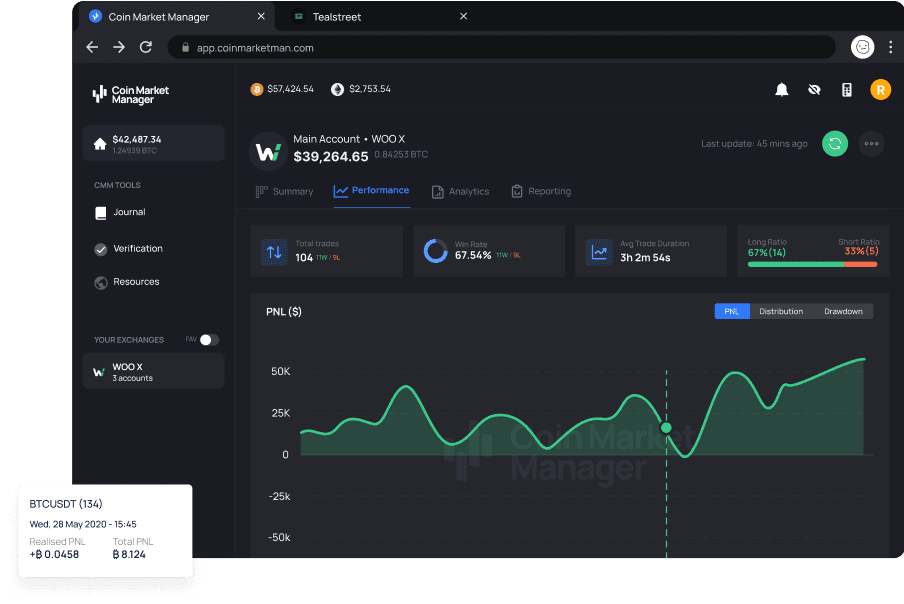Open Journal in CMM Tools

tap(120, 213)
